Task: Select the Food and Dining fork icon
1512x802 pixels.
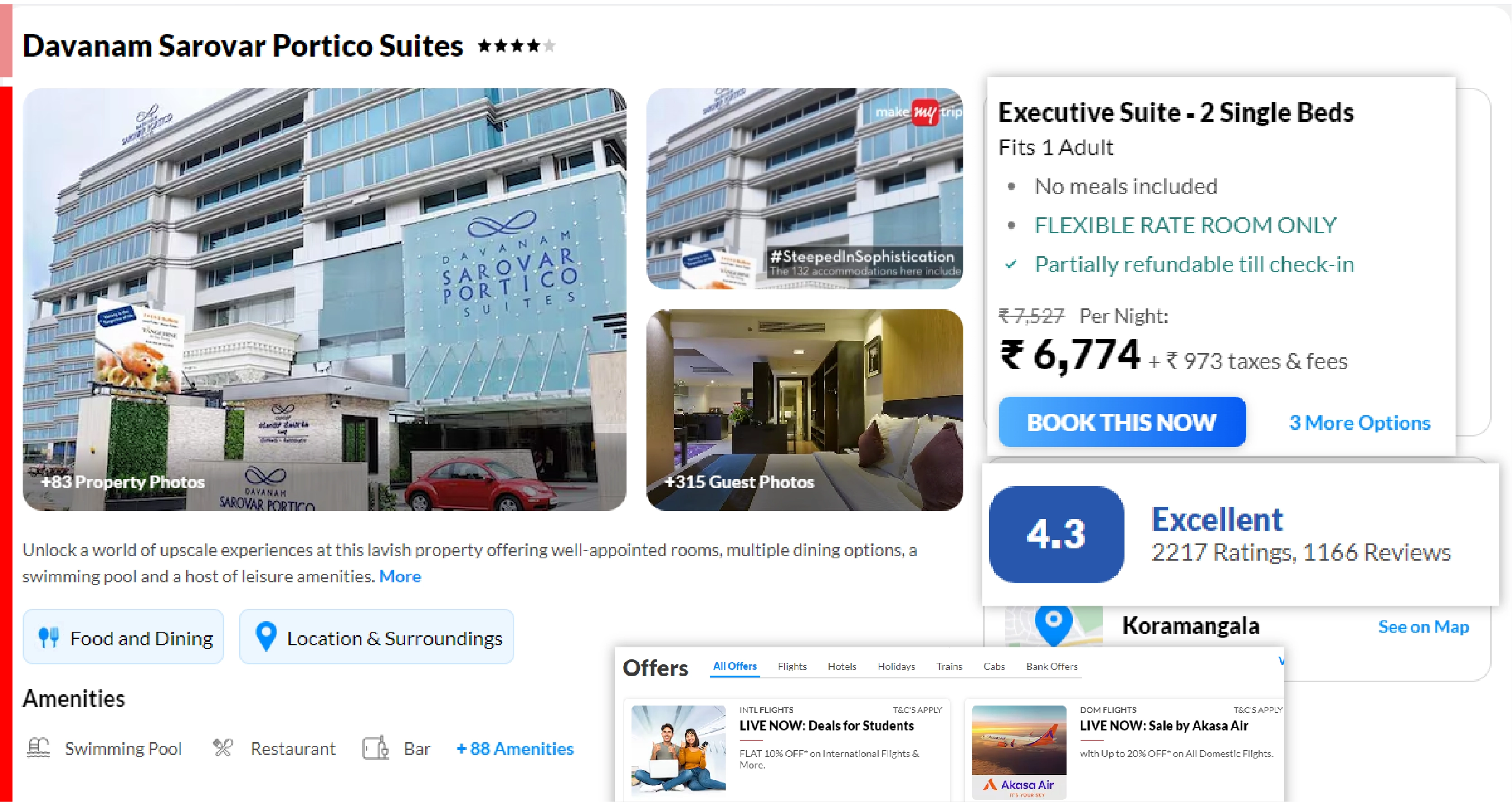Action: tap(50, 636)
